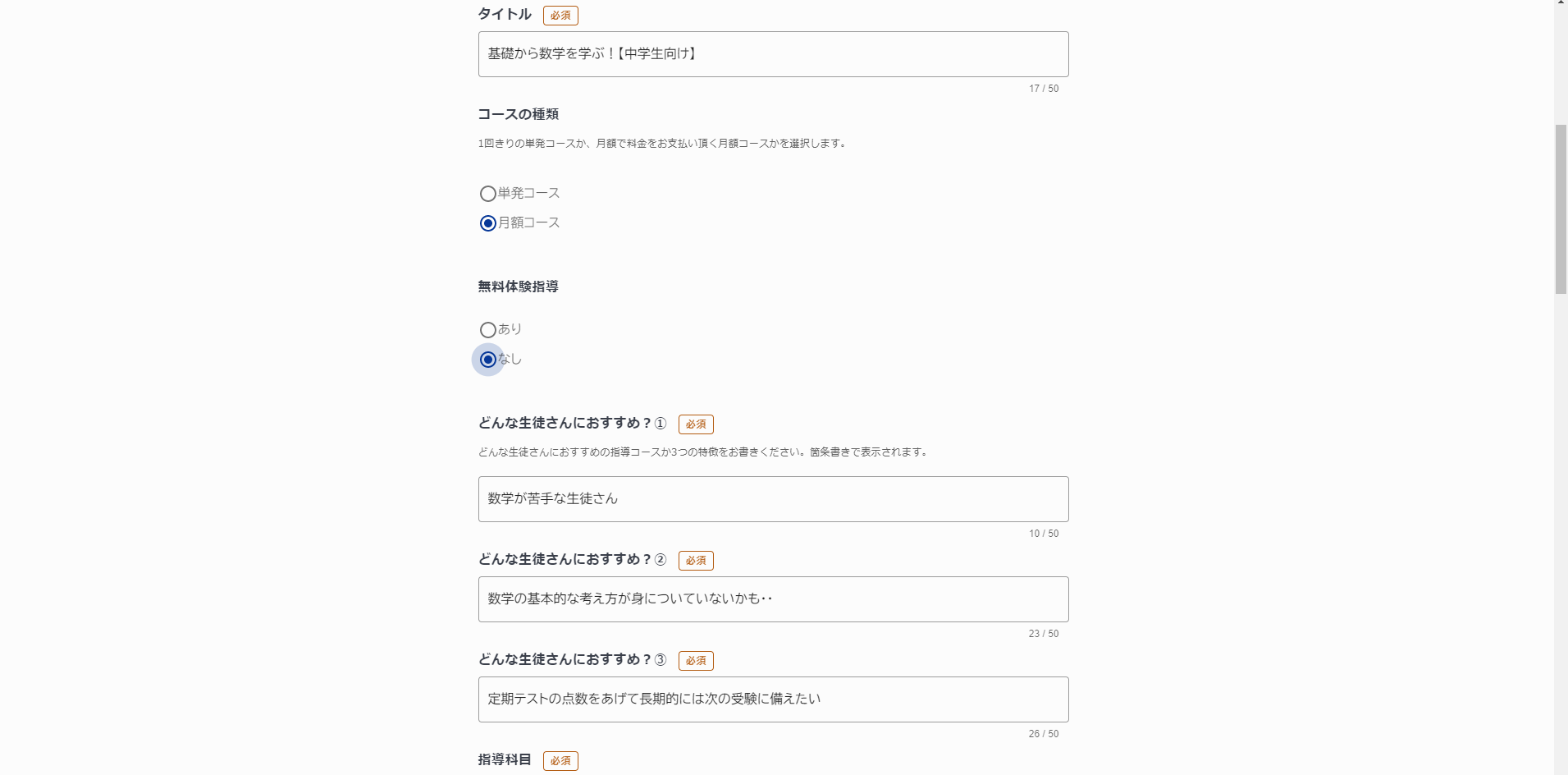Click the 必須 badge beside おすすめ①
The height and width of the screenshot is (775, 1568).
click(696, 424)
